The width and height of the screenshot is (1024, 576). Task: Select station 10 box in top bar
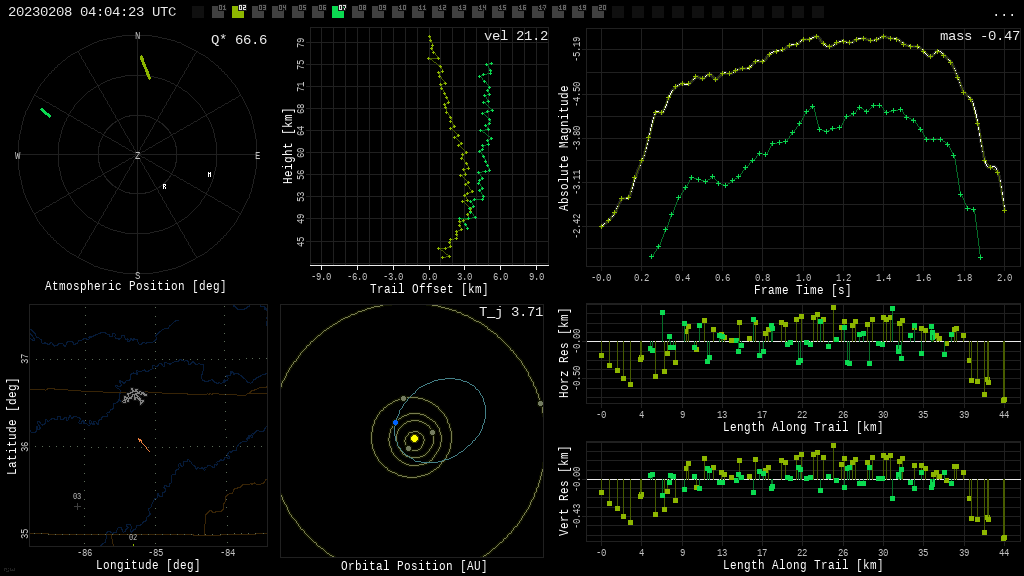click(x=398, y=12)
